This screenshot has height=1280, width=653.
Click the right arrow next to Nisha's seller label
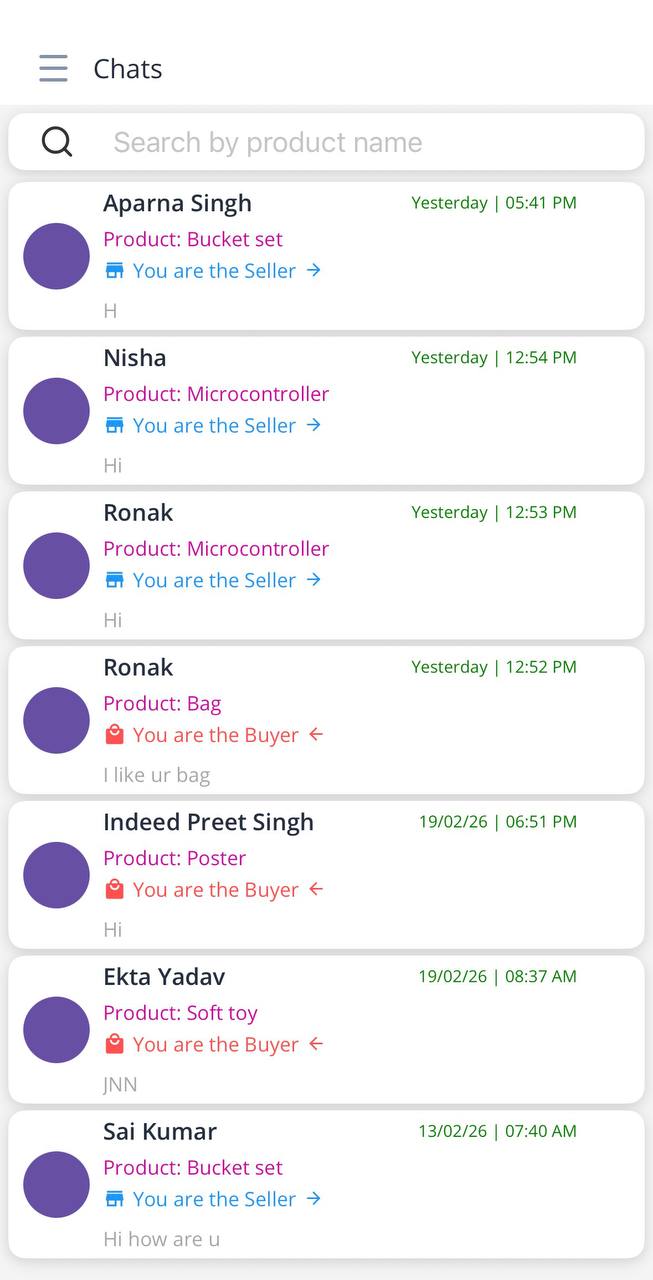[314, 425]
